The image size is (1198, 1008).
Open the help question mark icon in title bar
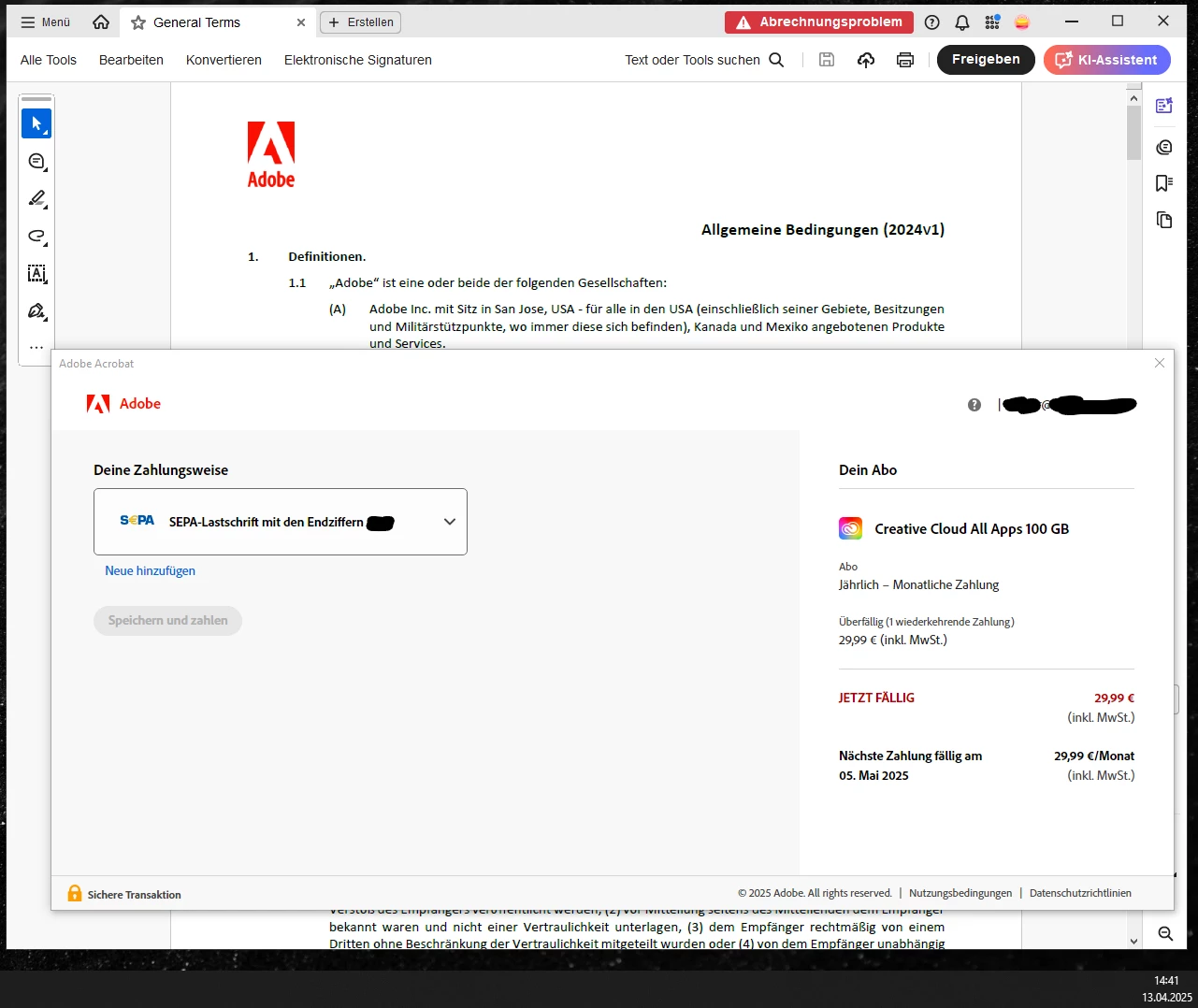click(x=932, y=22)
